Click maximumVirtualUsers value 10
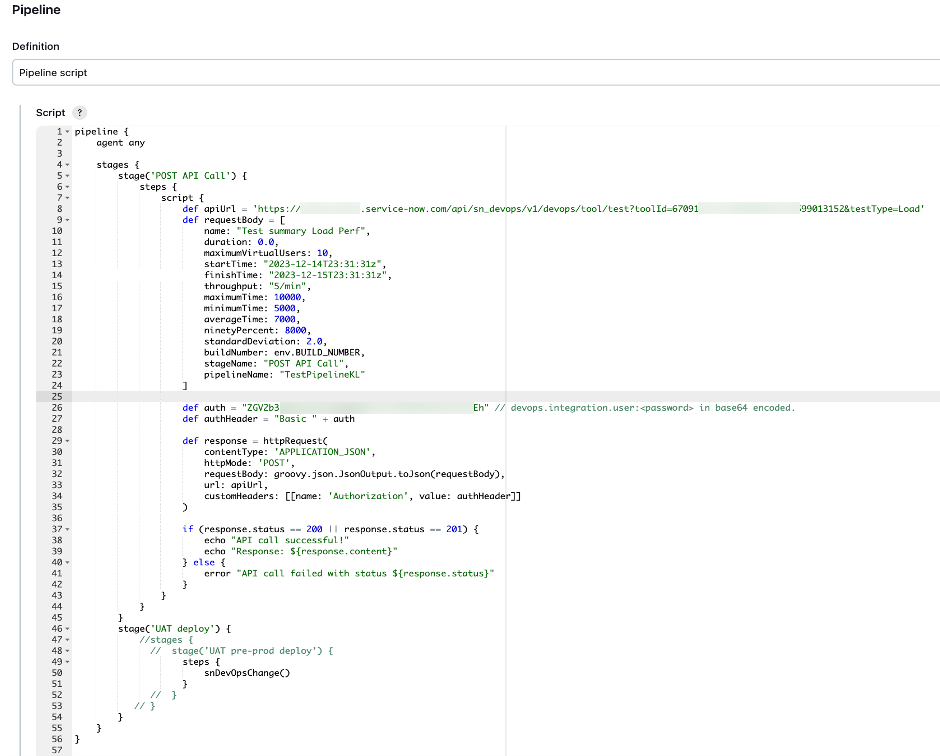 (x=323, y=253)
